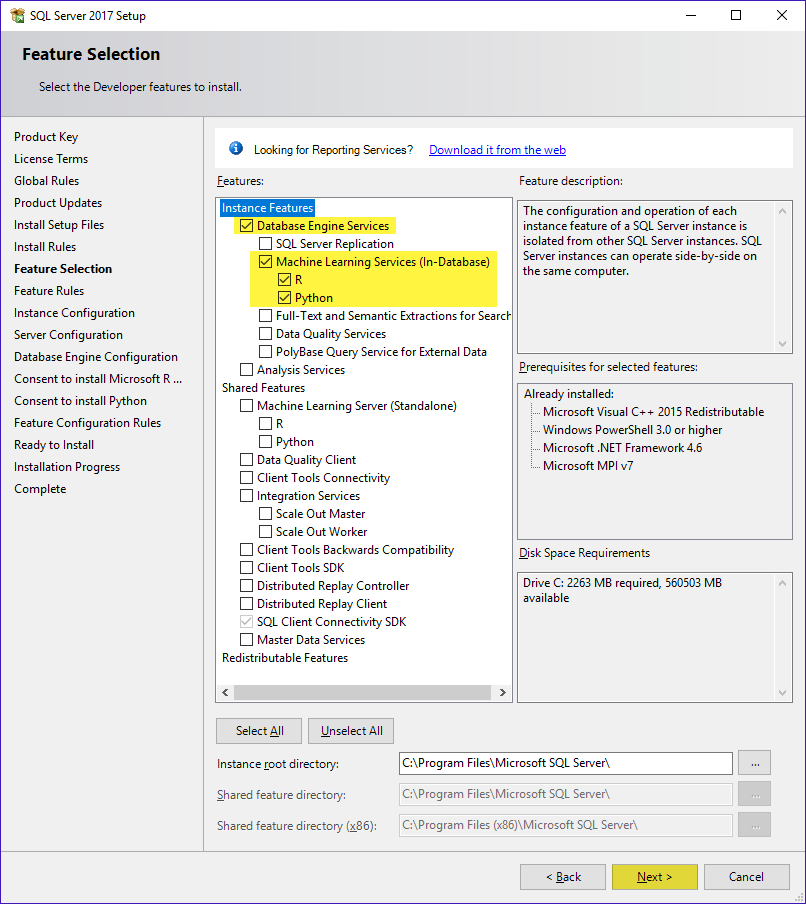This screenshot has height=904, width=806.
Task: Check Data Quality Services
Action: click(x=265, y=333)
